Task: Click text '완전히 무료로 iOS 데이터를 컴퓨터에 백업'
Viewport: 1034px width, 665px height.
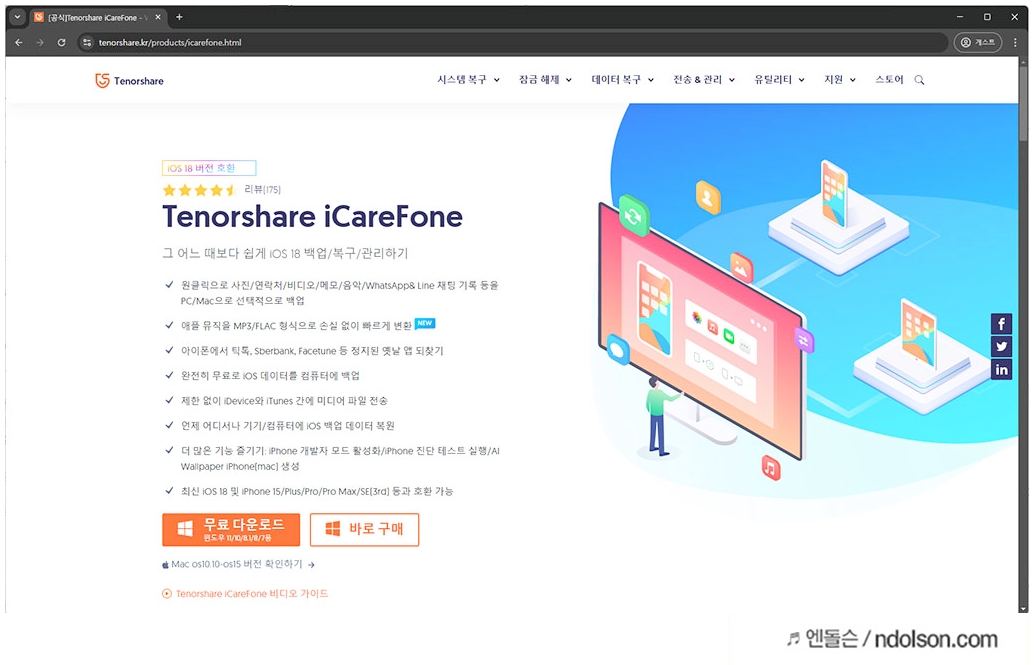Action: point(270,376)
